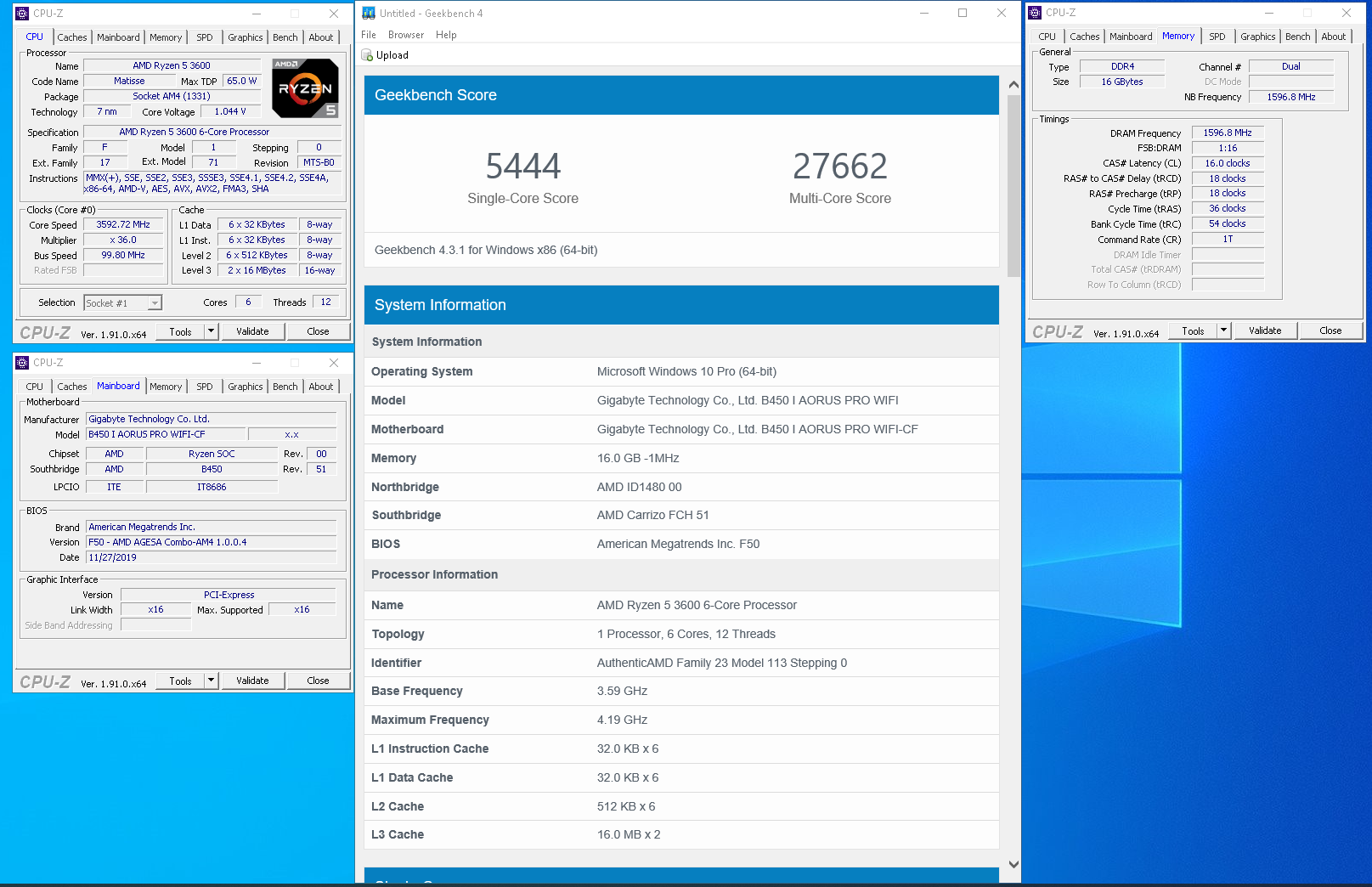1372x887 pixels.
Task: Click the 5444 single-core score
Action: coord(523,167)
